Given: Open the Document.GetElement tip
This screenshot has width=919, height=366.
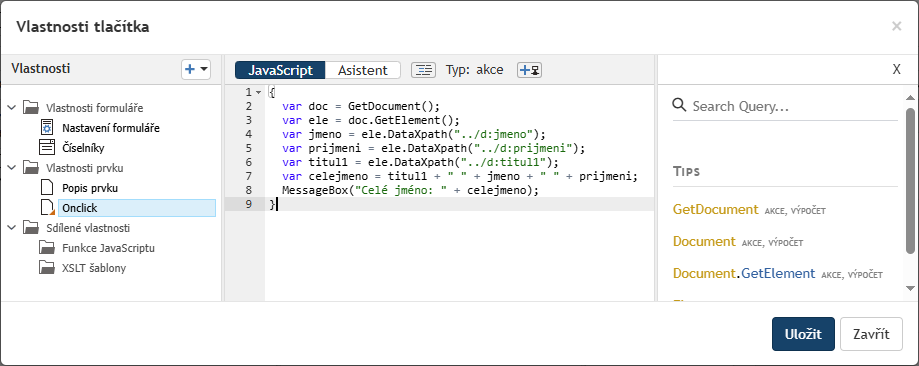Looking at the screenshot, I should click(x=744, y=273).
